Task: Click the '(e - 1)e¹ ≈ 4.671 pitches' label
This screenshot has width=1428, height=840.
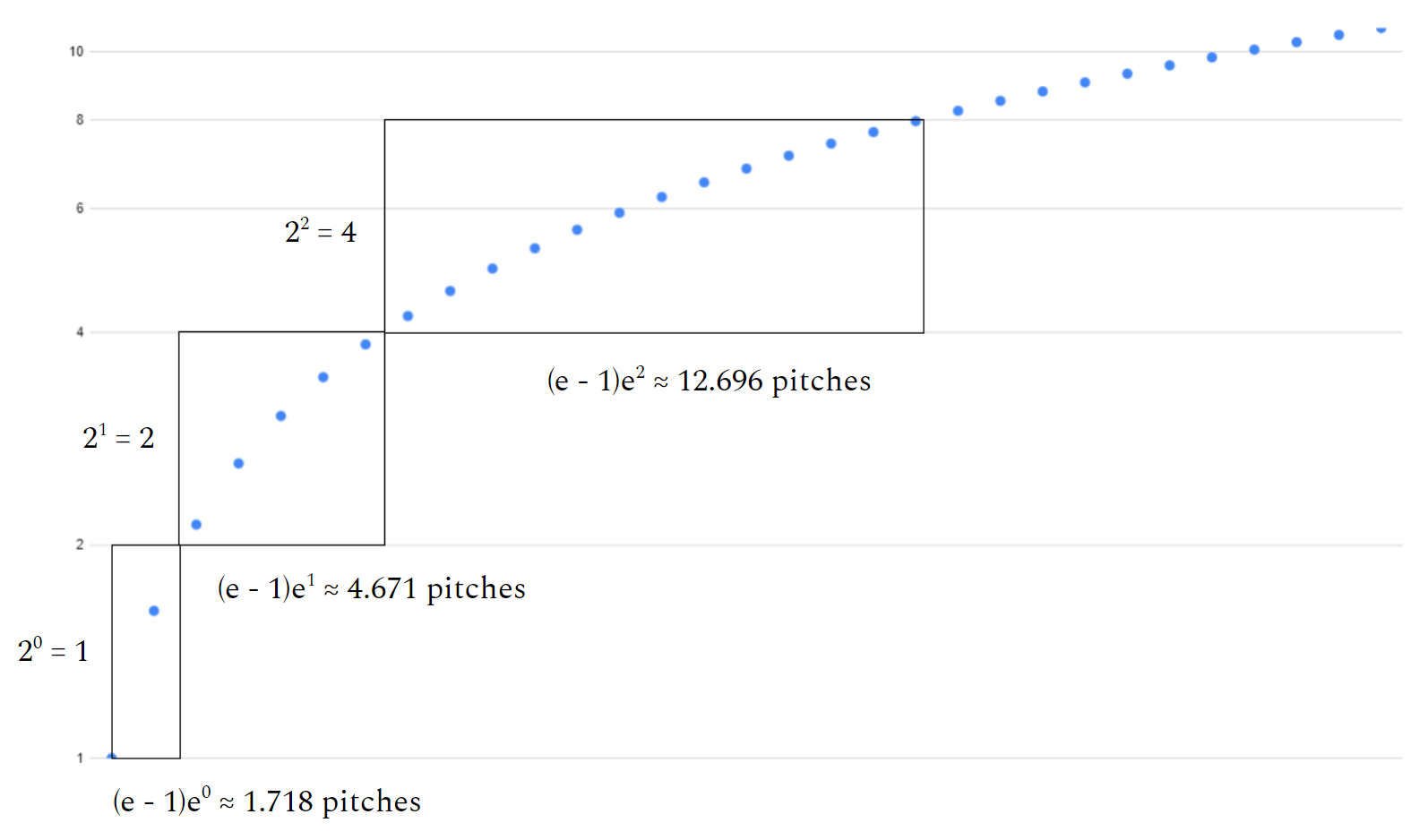Action: 371,588
